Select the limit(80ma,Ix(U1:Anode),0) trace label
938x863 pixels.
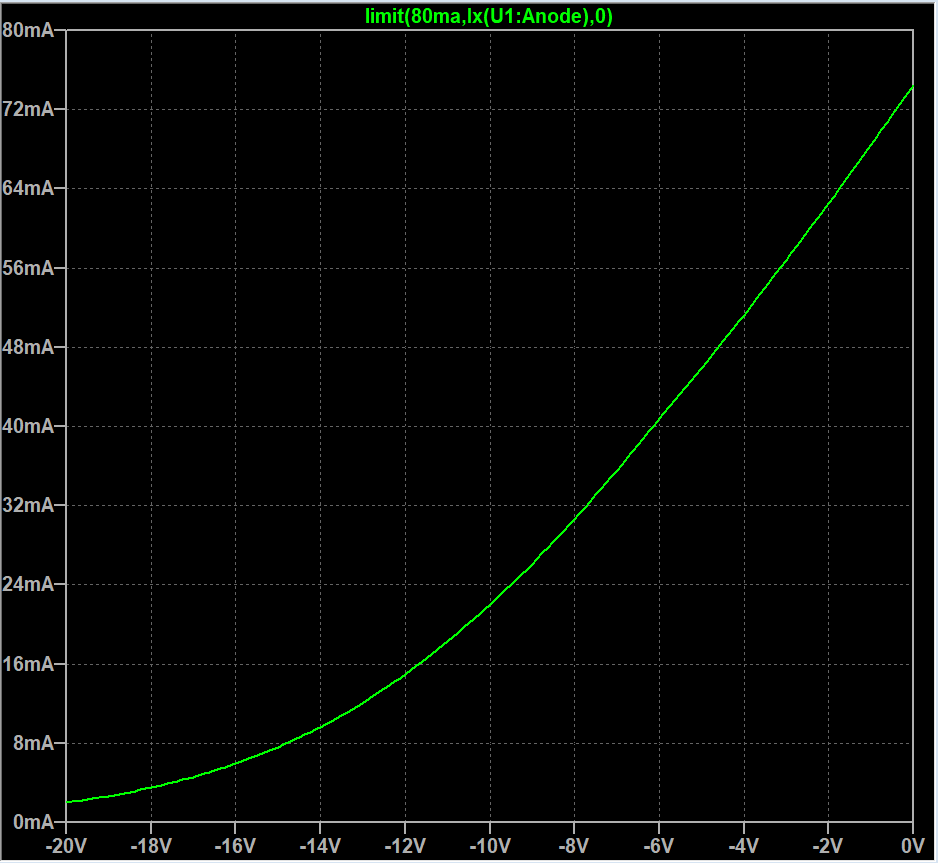(489, 16)
